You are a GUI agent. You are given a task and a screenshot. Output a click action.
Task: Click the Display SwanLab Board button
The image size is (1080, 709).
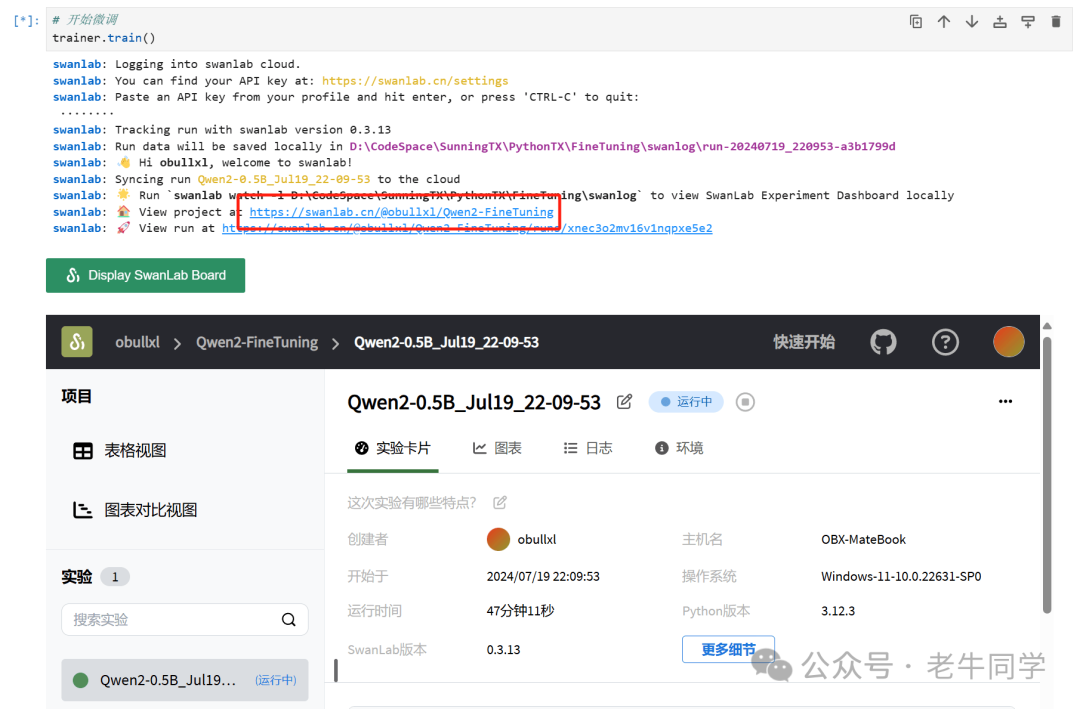[x=145, y=276]
